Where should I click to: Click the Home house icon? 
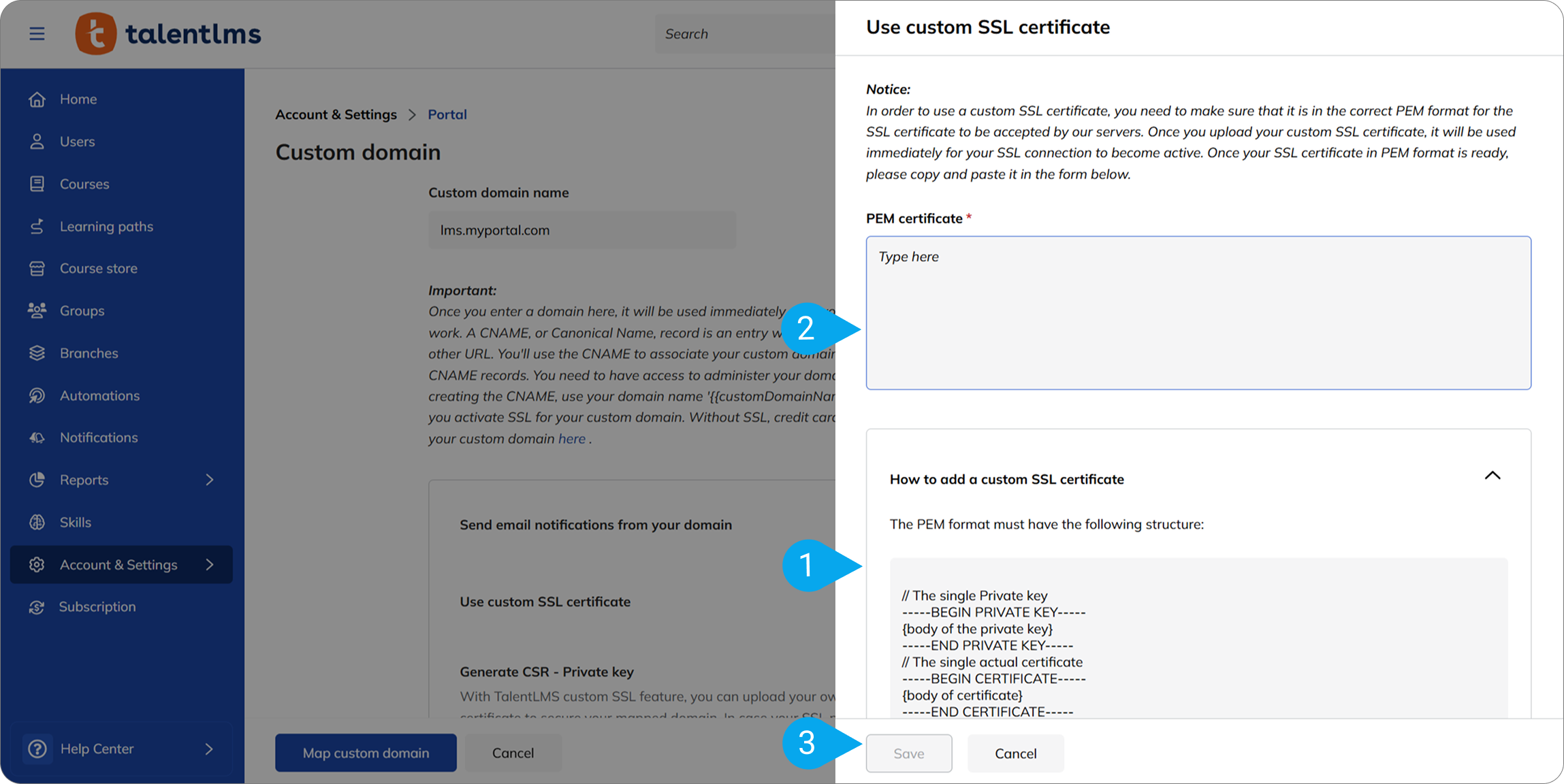pyautogui.click(x=37, y=99)
